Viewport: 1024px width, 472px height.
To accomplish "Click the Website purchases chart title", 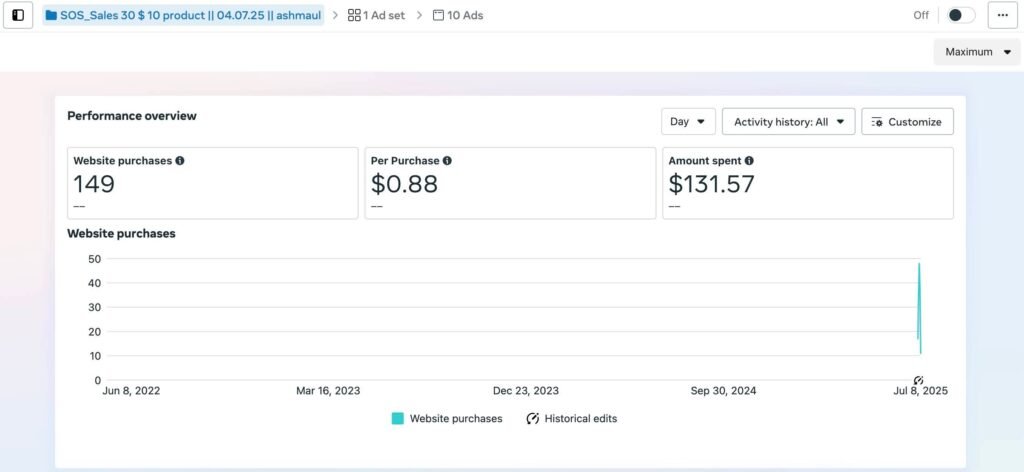I will click(x=121, y=234).
